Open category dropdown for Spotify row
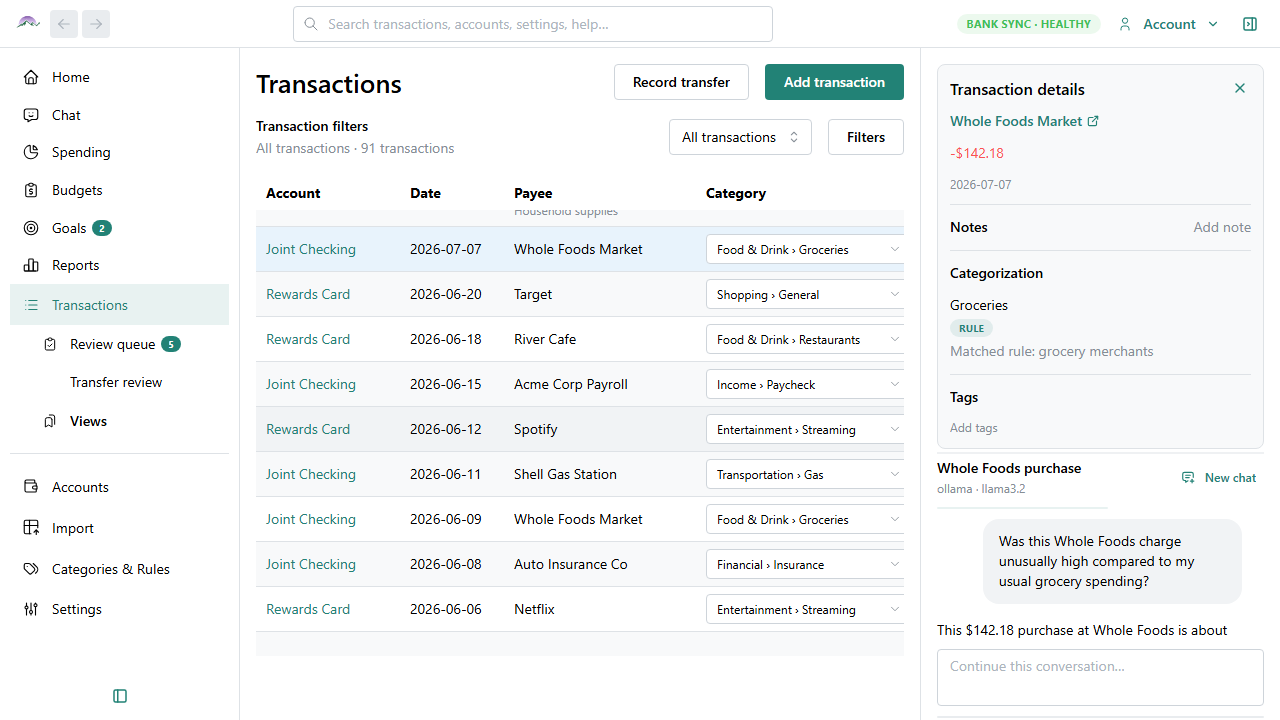The width and height of the screenshot is (1280, 720). tap(805, 429)
